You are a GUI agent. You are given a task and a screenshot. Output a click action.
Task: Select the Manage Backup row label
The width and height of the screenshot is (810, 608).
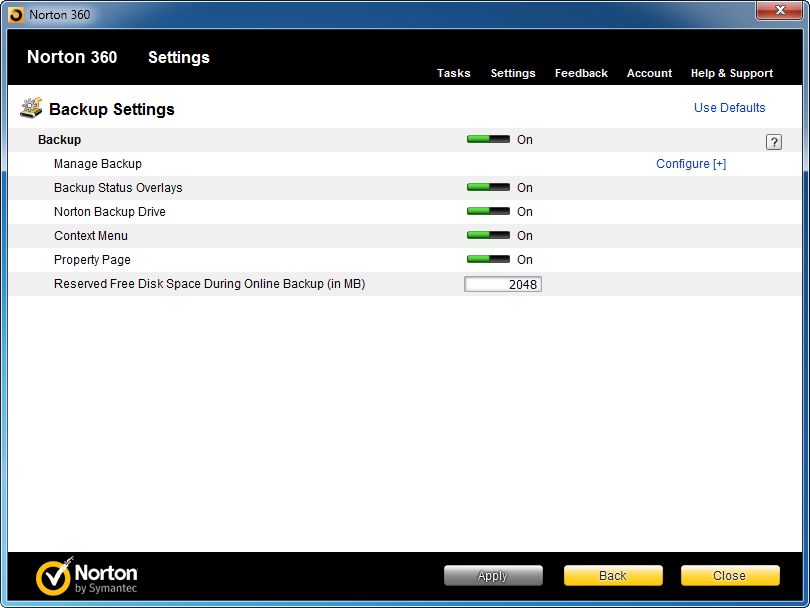[x=98, y=164]
